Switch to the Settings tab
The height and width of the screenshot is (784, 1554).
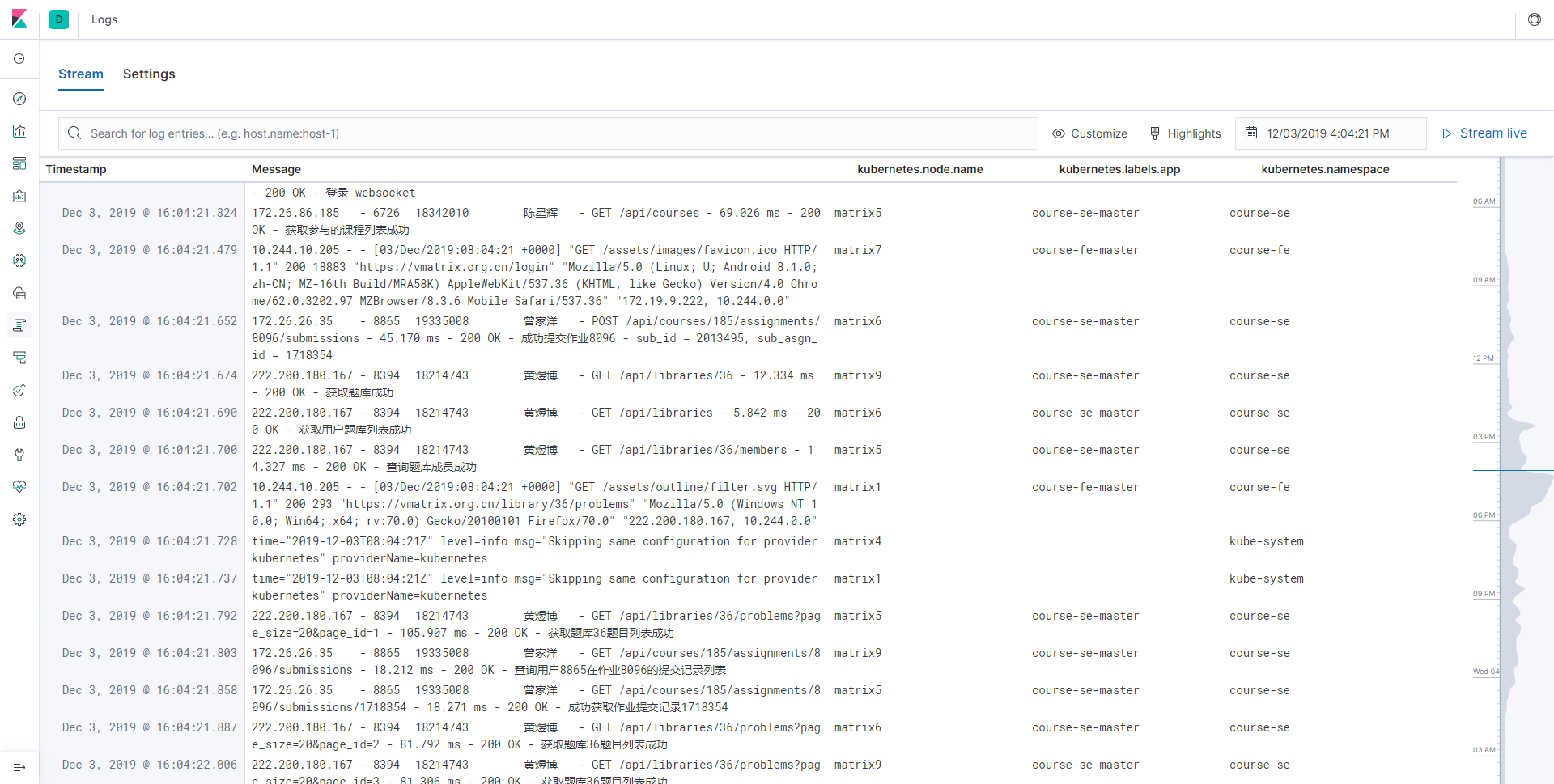click(149, 74)
